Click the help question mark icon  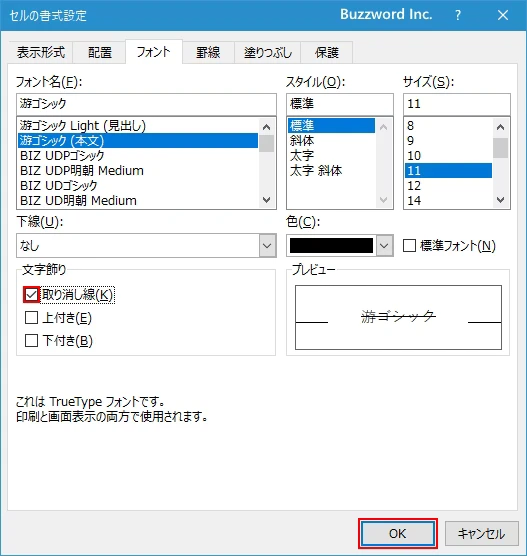[x=458, y=15]
